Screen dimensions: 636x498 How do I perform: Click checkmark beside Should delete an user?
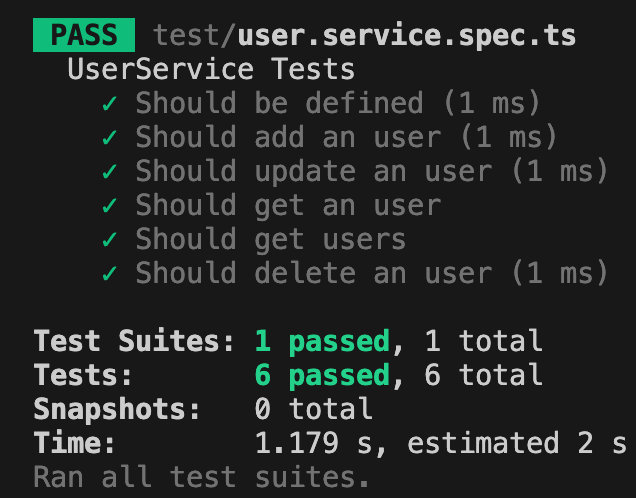click(x=110, y=274)
